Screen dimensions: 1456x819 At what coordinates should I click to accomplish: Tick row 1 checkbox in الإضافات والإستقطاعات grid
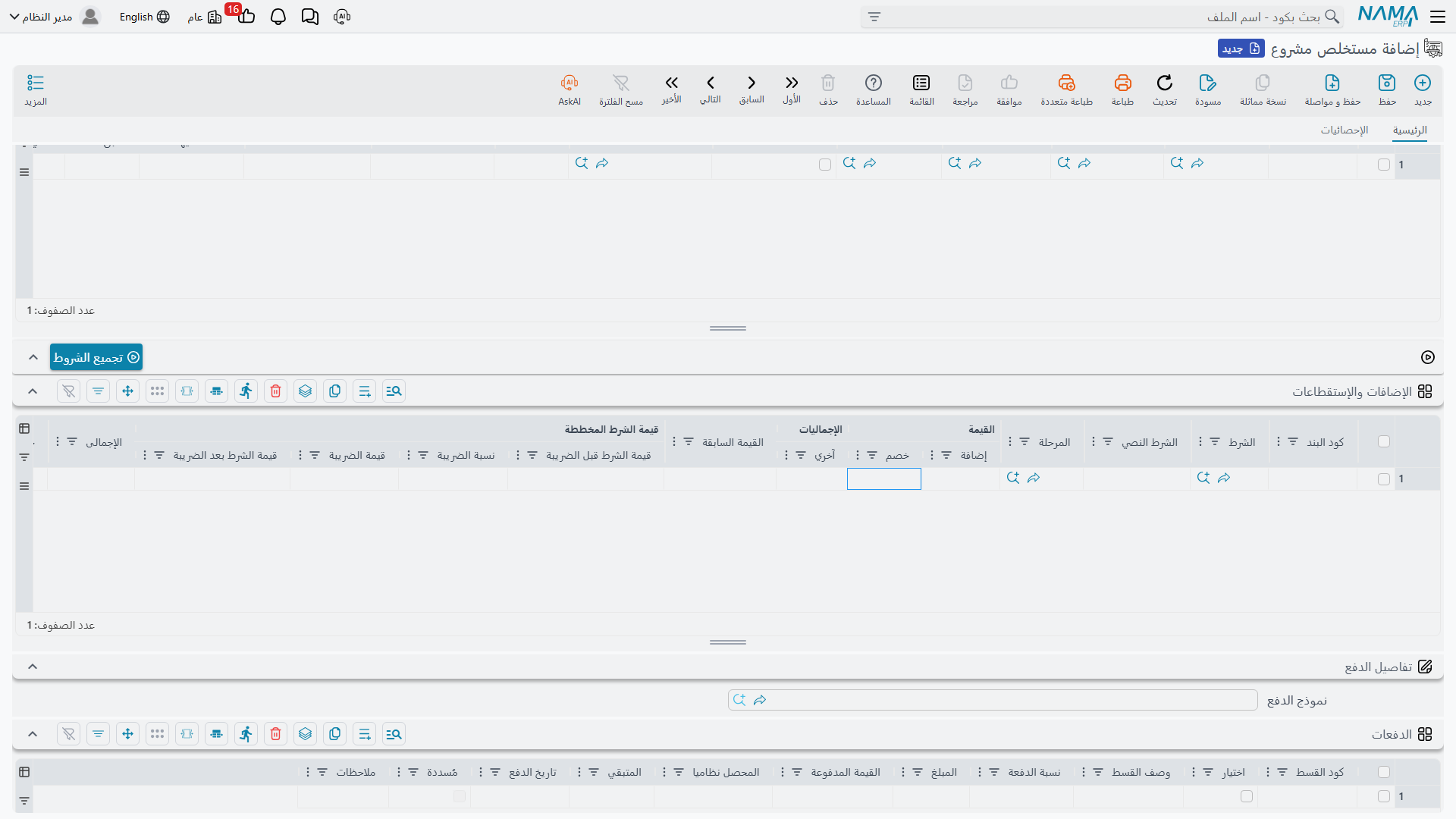1384,479
